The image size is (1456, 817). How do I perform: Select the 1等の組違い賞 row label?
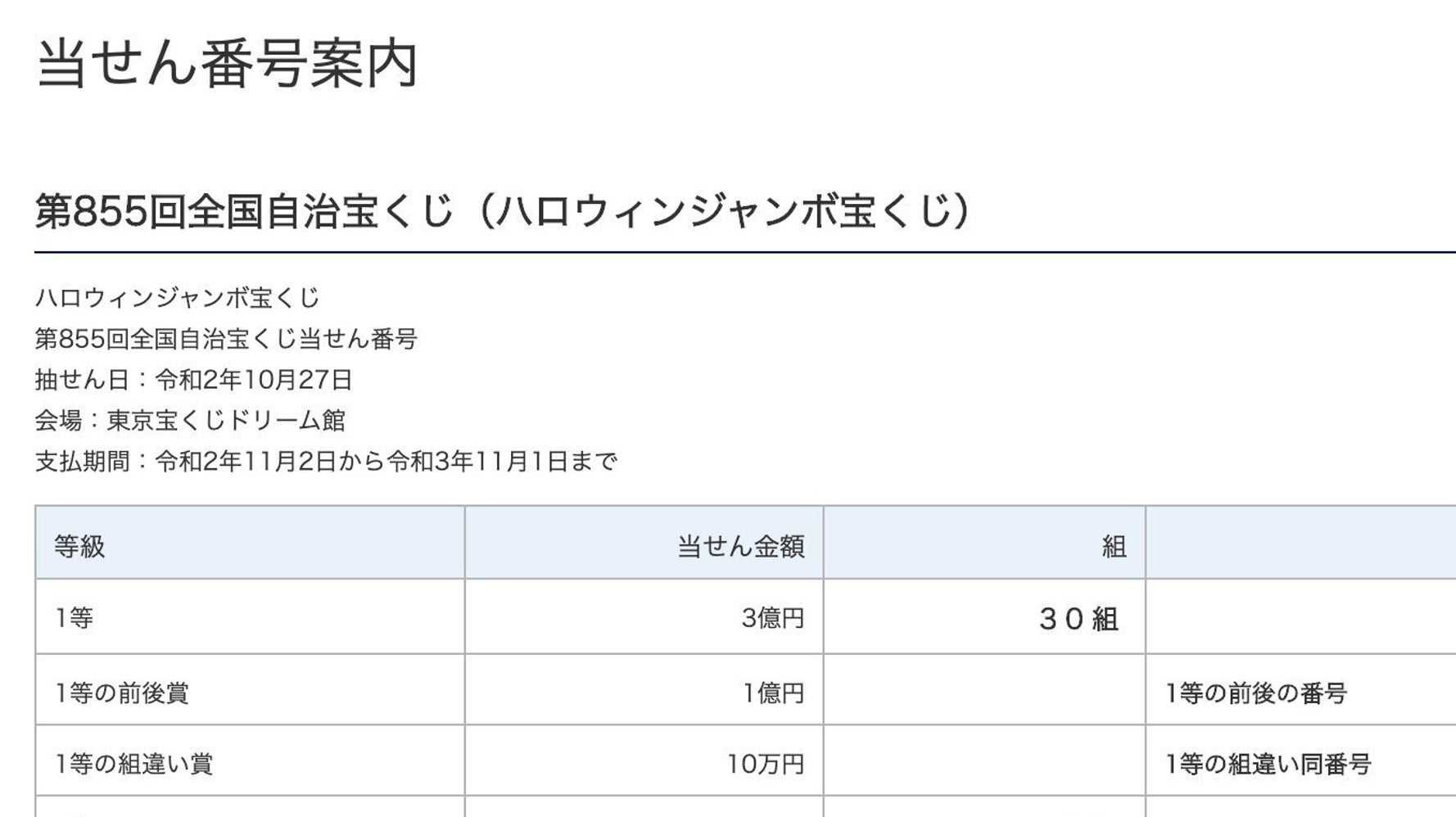[x=133, y=764]
